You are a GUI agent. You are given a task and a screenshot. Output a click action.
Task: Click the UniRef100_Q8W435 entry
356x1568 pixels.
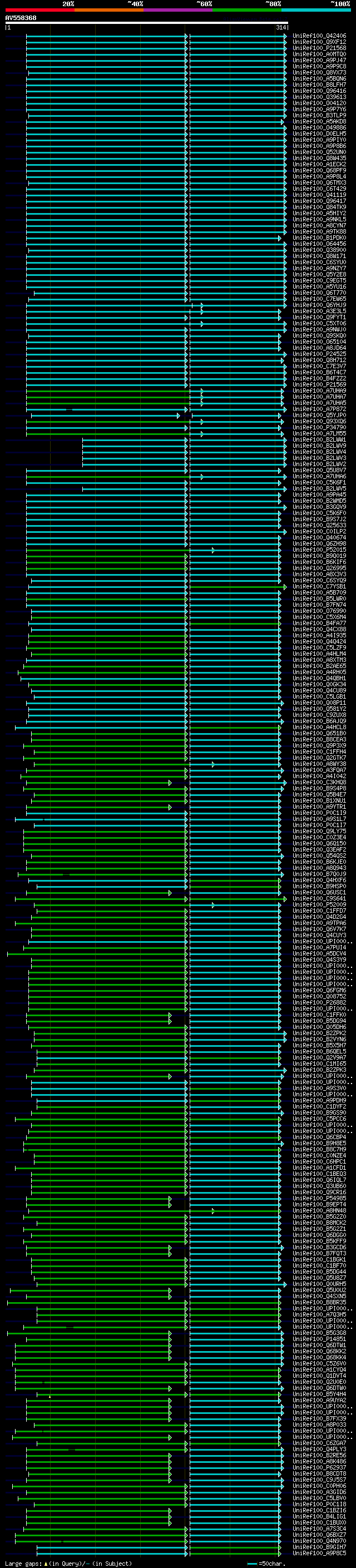point(319,159)
